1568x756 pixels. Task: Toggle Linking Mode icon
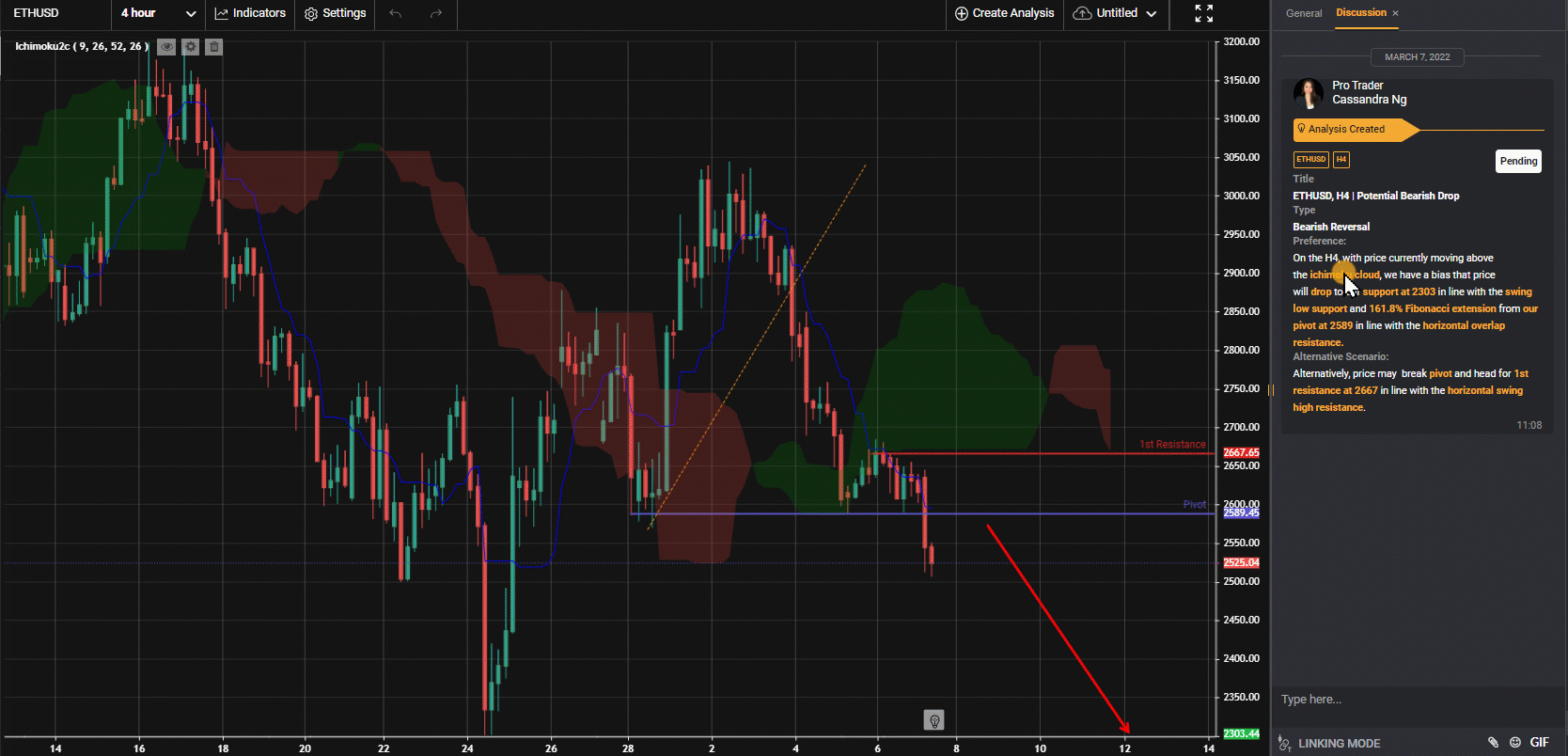(1285, 744)
